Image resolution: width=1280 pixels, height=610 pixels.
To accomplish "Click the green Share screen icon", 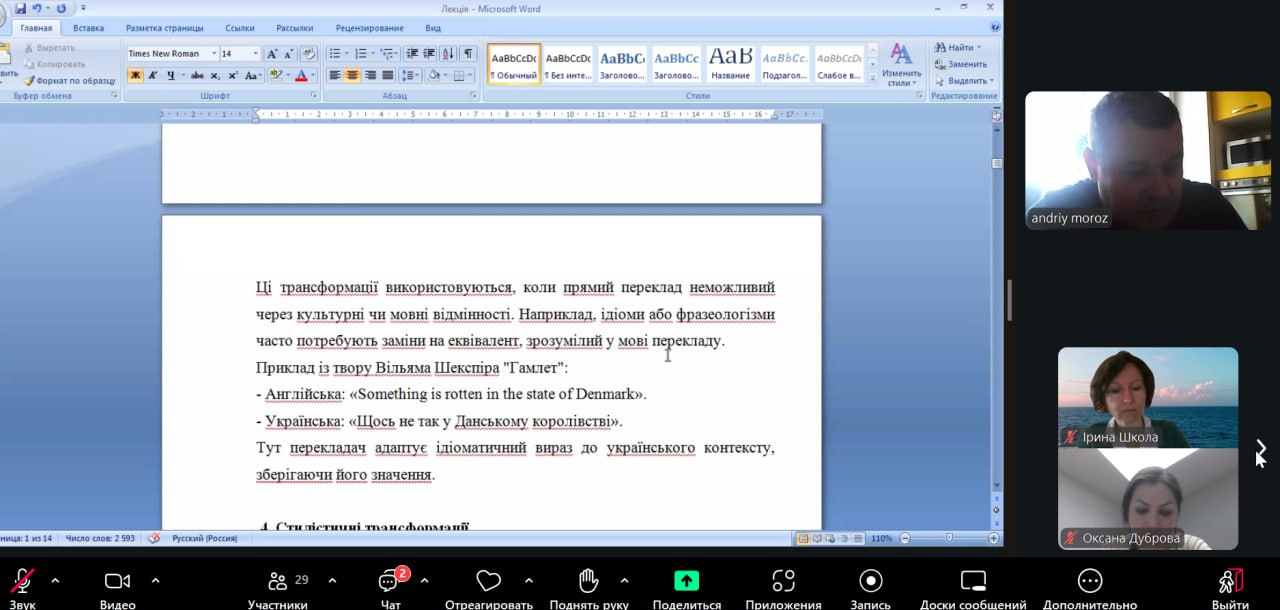I will [686, 581].
